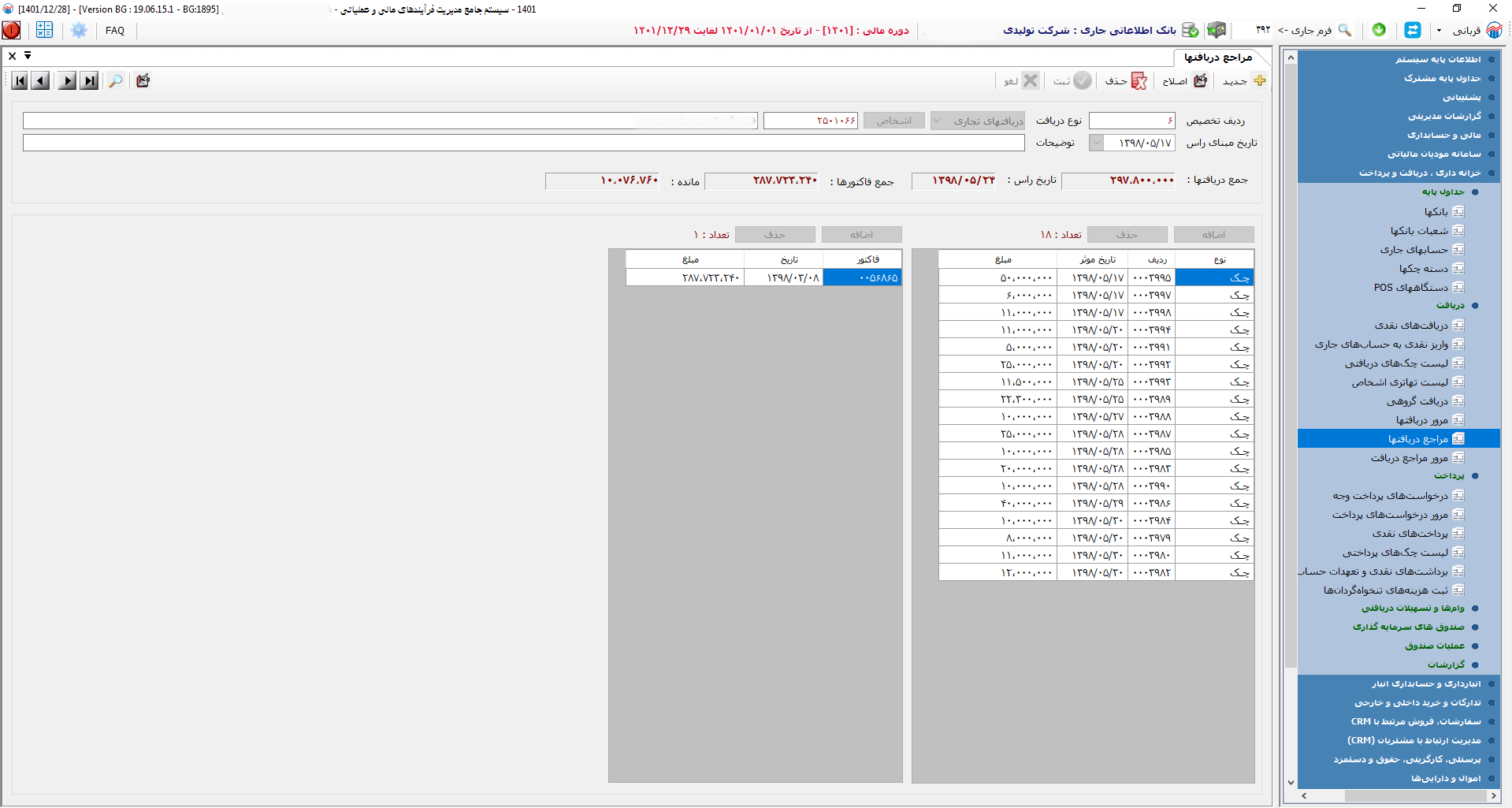Open the calculator icon in the top toolbar
The image size is (1512, 808).
44,31
